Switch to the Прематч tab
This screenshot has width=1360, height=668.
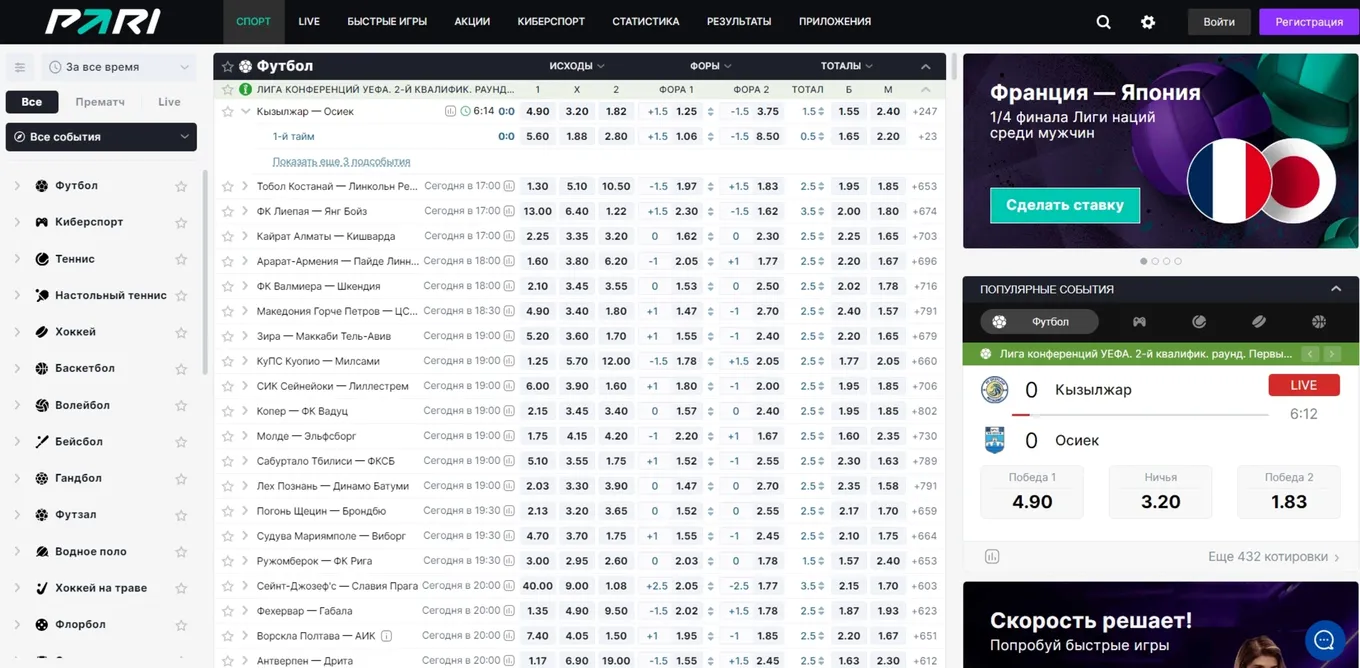click(100, 102)
